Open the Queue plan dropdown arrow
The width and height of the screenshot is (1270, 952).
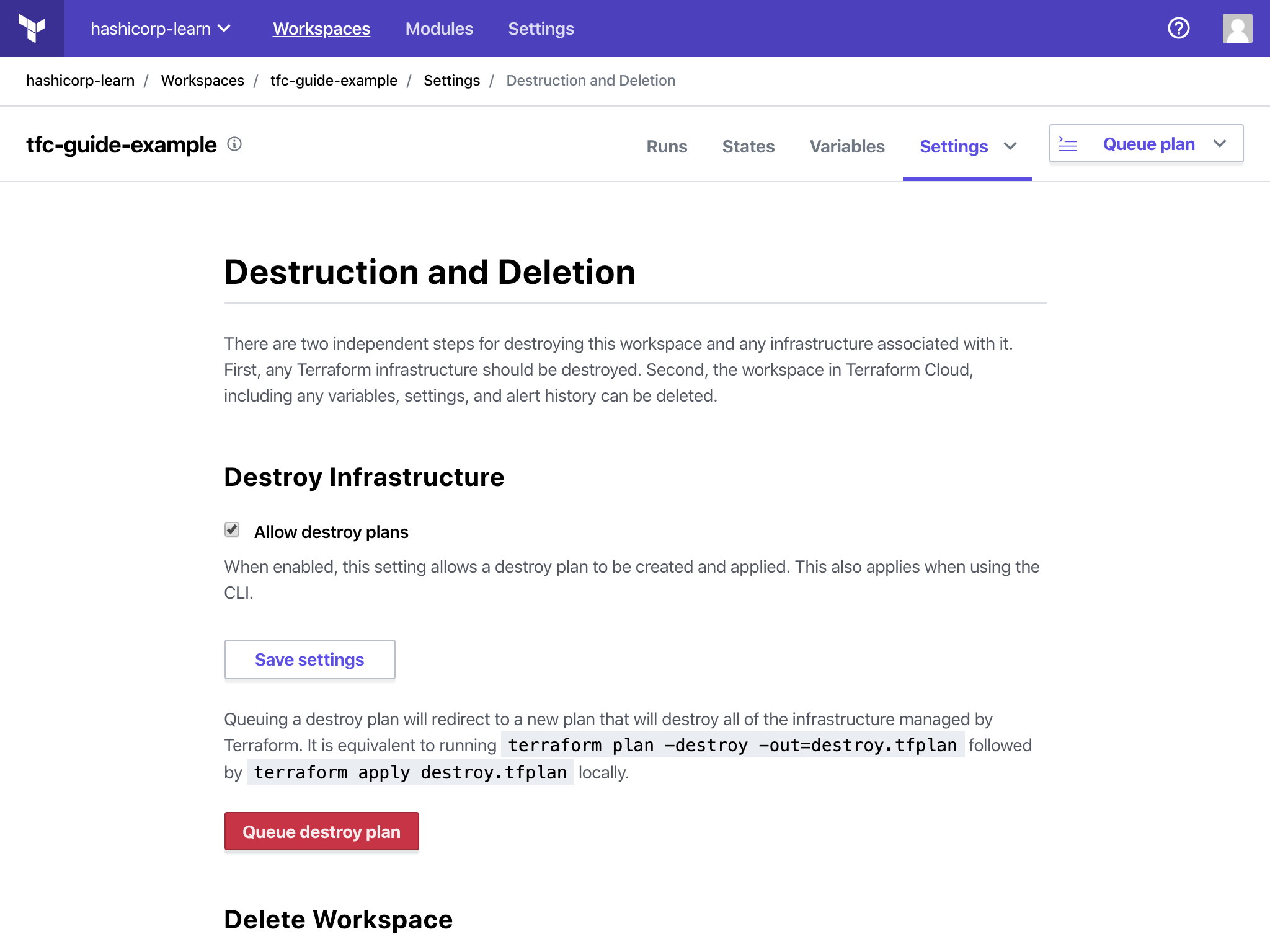coord(1220,144)
